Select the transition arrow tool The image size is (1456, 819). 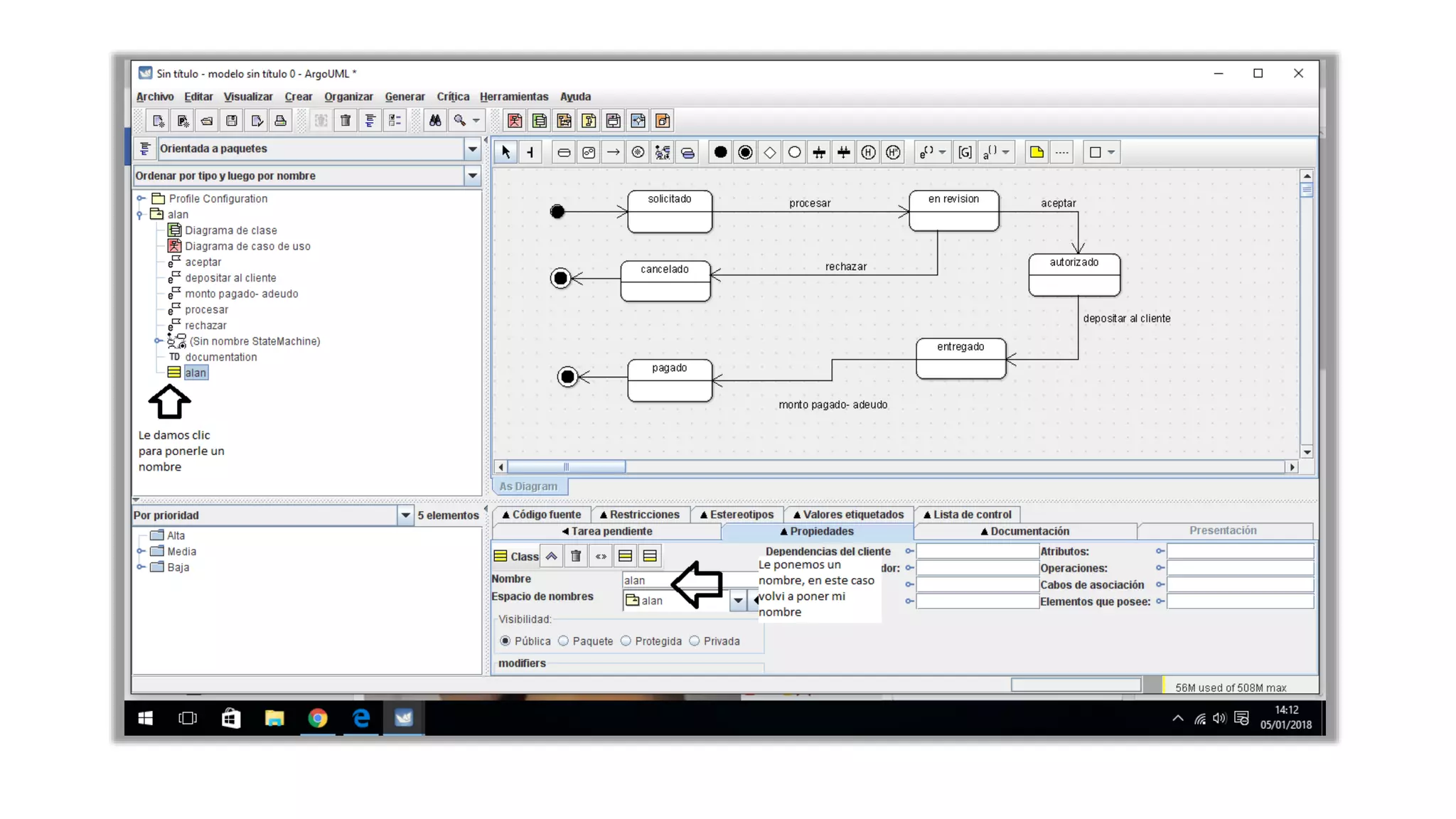[x=613, y=152]
